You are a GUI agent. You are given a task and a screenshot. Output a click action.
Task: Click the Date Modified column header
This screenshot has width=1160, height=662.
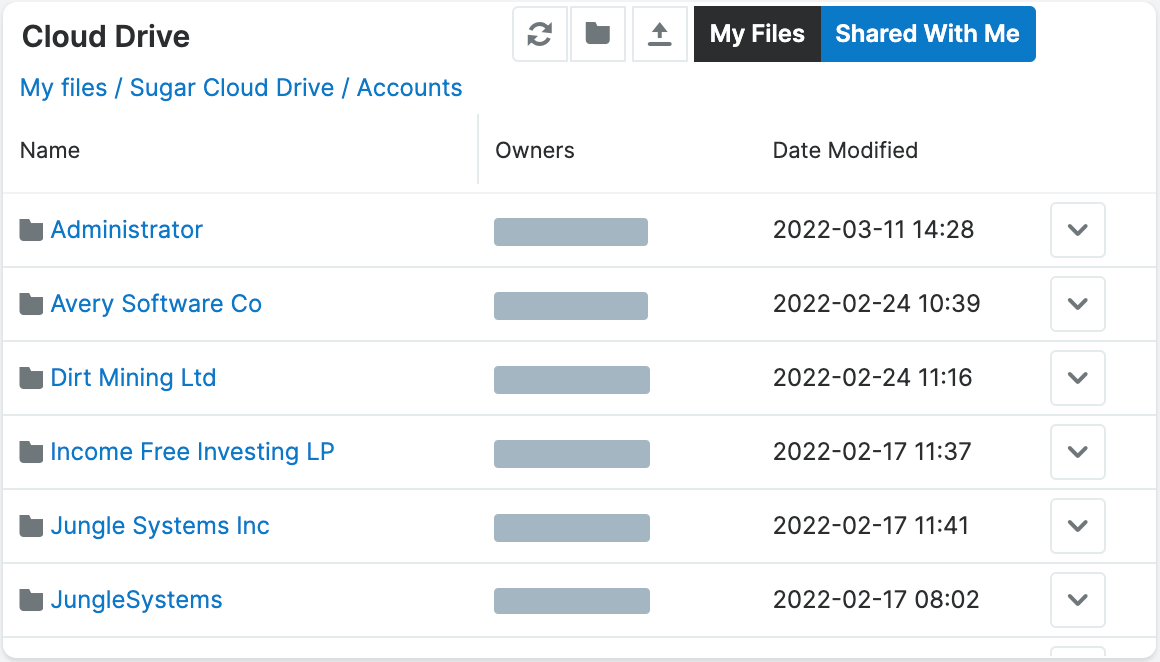coord(845,150)
